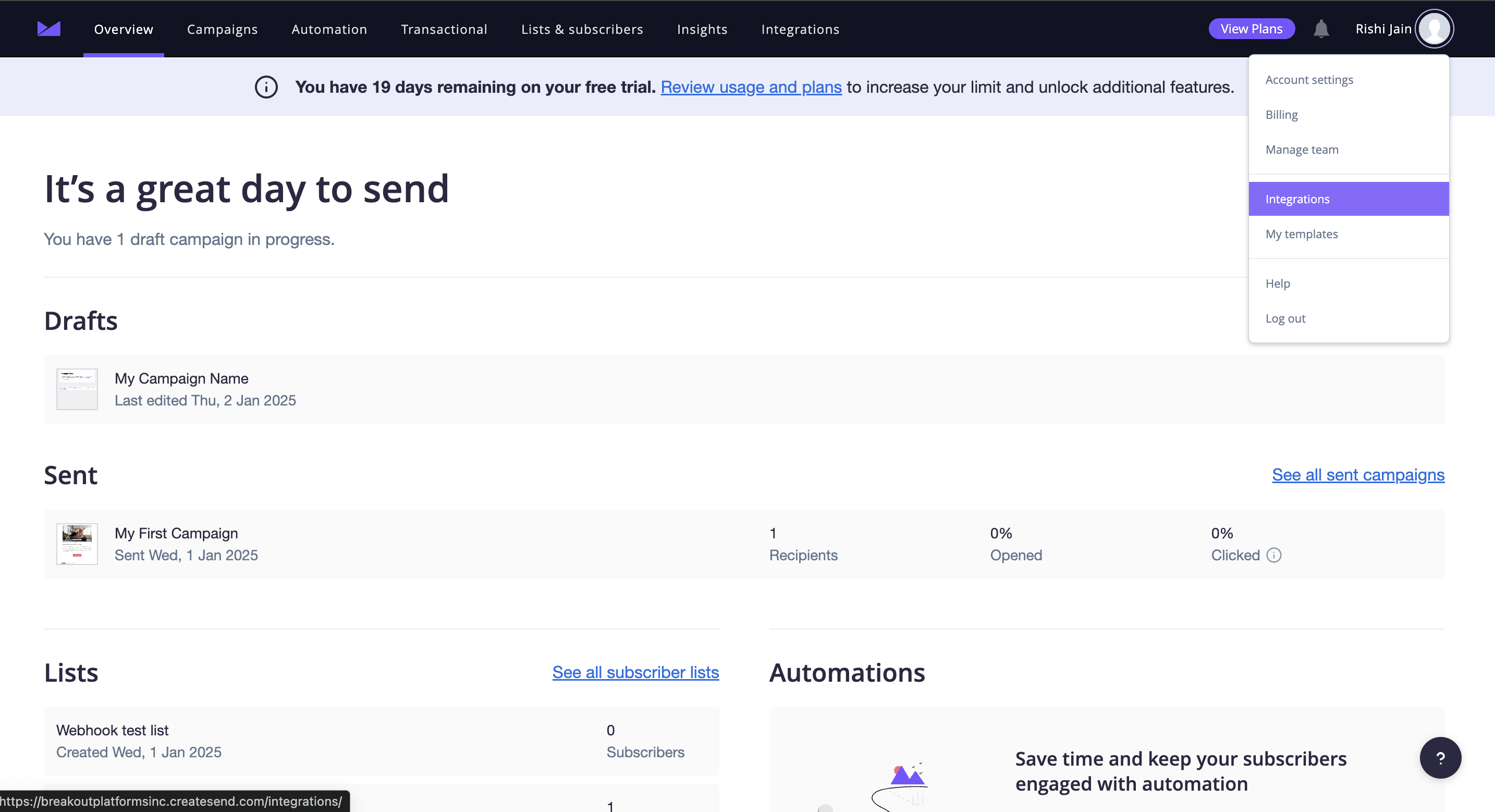
Task: Open See all sent campaigns
Action: pyautogui.click(x=1358, y=475)
